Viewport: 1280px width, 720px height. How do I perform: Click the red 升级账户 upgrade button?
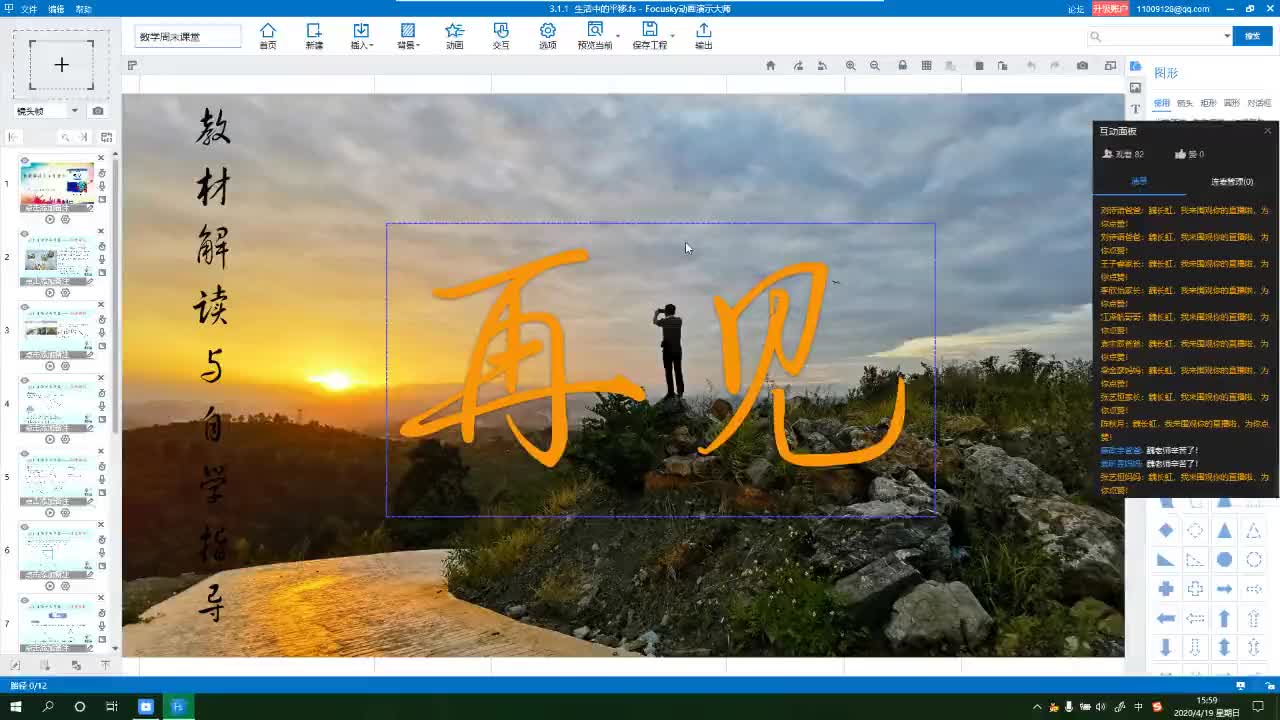(1110, 9)
